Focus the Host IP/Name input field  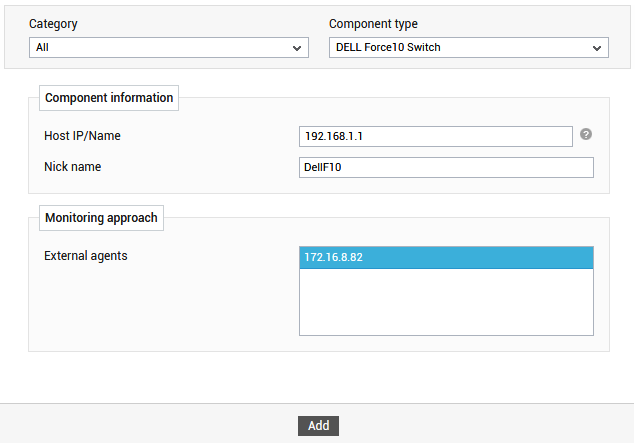(x=436, y=136)
